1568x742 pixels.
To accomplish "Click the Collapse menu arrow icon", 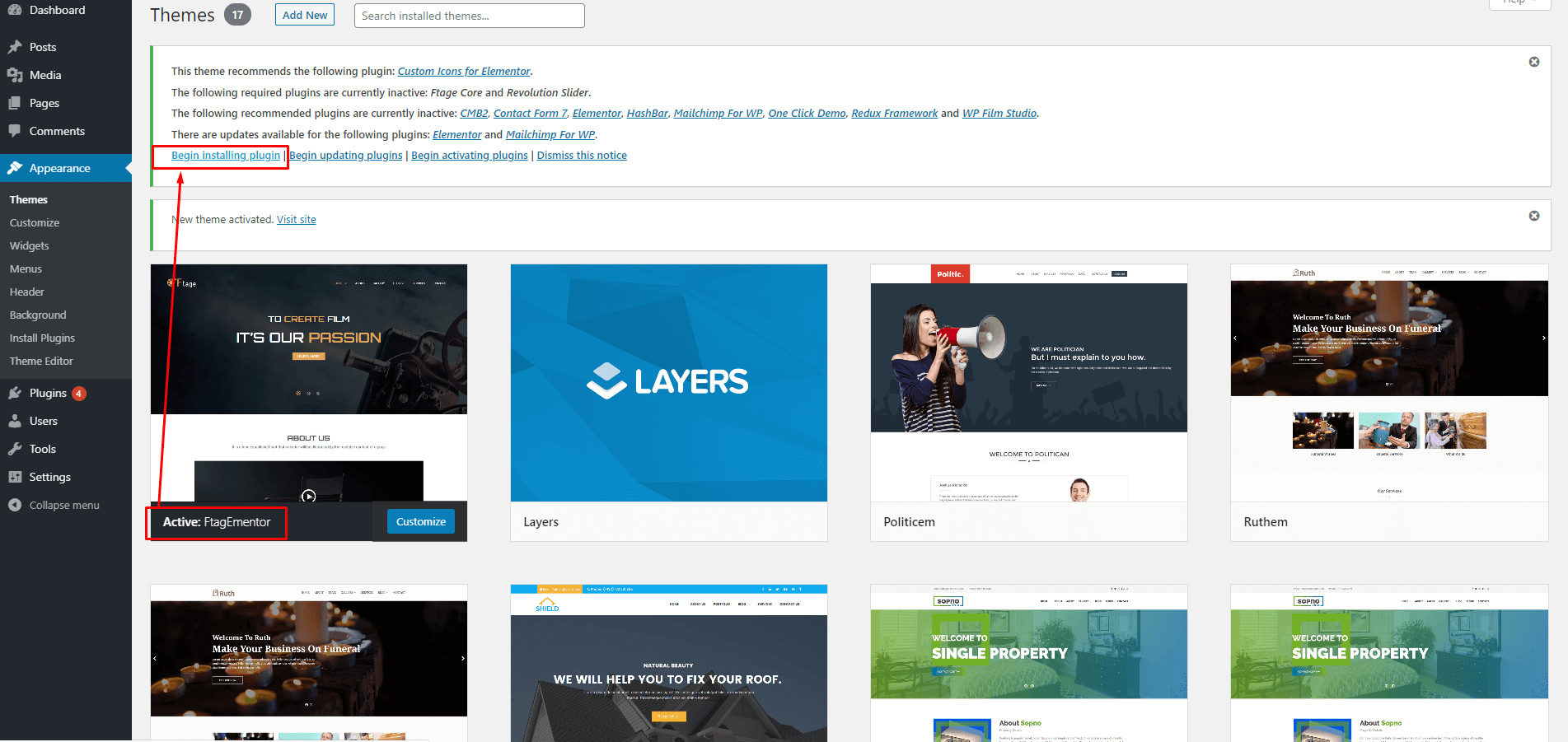I will [15, 505].
